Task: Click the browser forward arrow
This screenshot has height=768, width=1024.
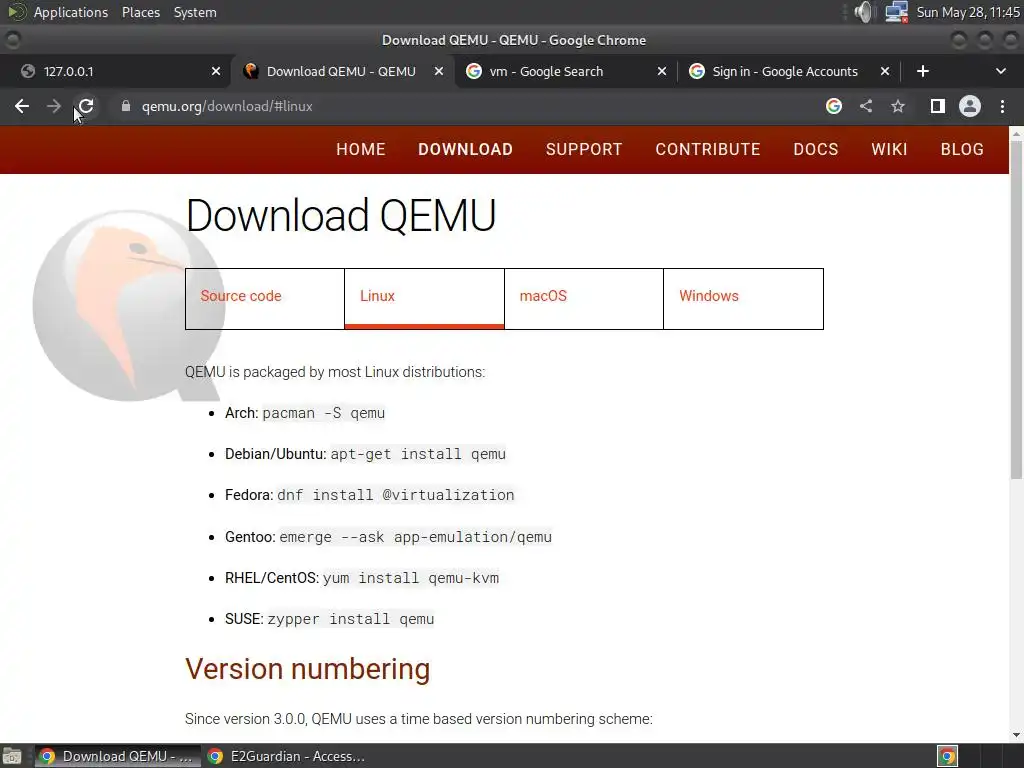Action: coord(54,106)
